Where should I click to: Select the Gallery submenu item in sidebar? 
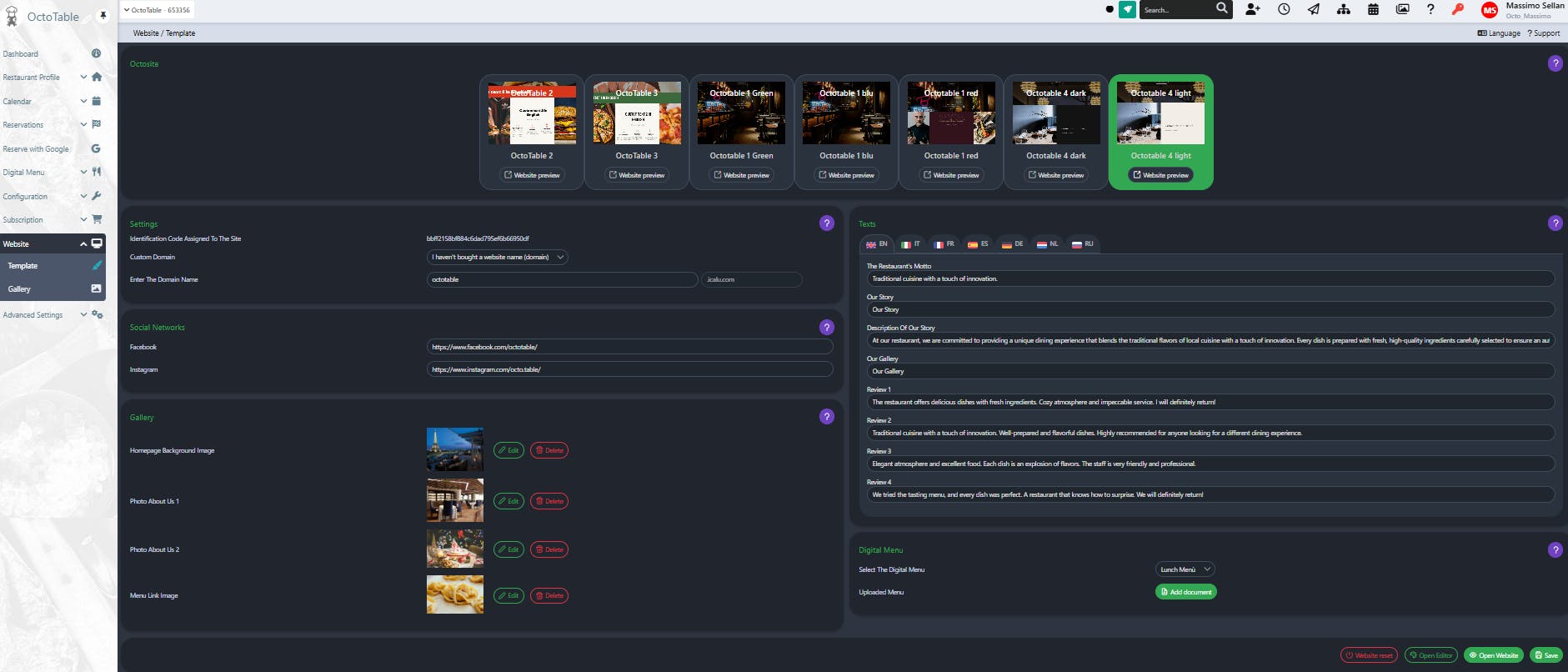(53, 288)
